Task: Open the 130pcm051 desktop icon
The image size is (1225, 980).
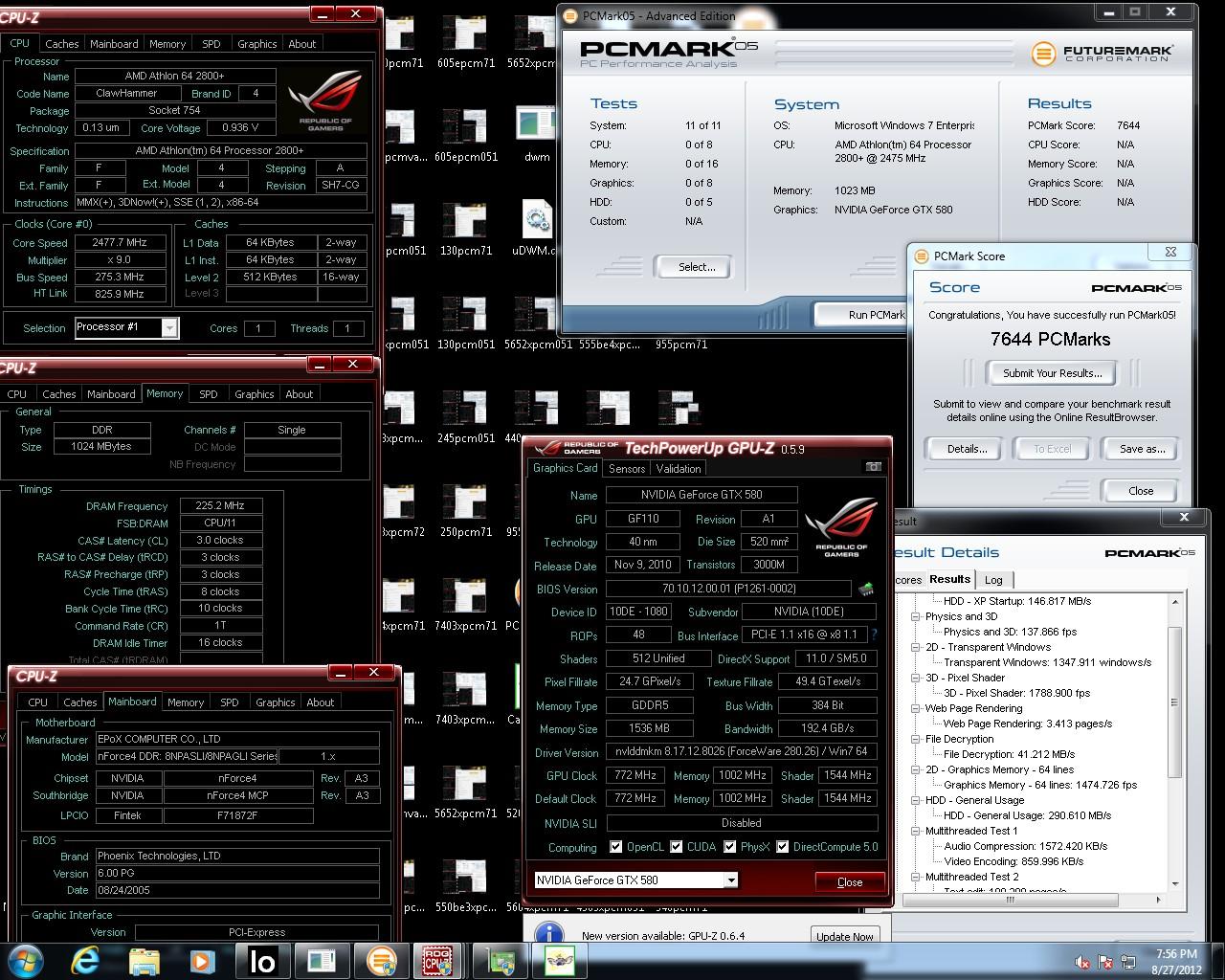Action: [x=465, y=323]
